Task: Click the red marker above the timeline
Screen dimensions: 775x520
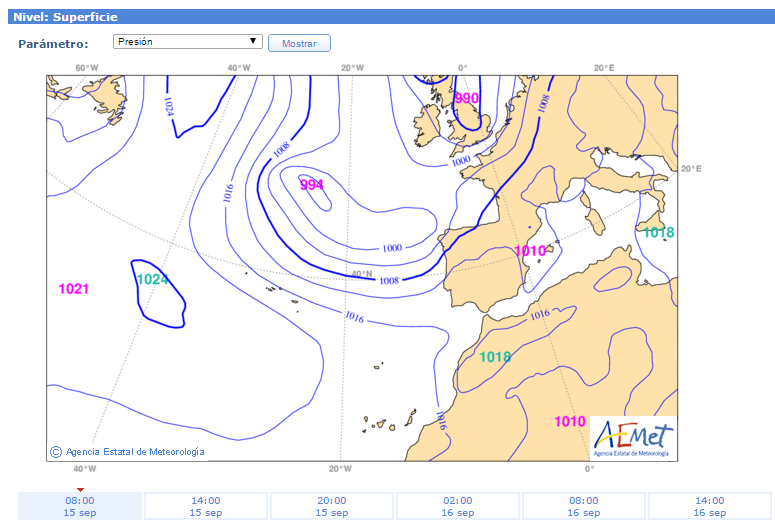Action: tap(80, 489)
